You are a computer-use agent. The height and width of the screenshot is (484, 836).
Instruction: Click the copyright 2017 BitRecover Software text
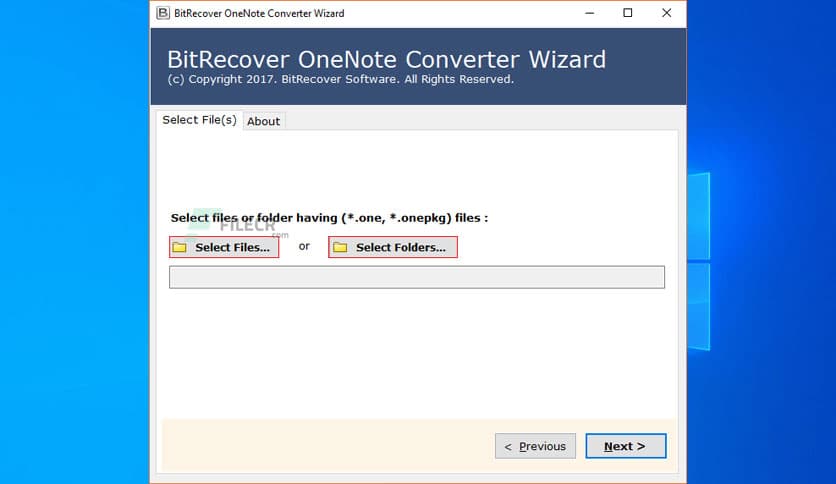coord(341,79)
